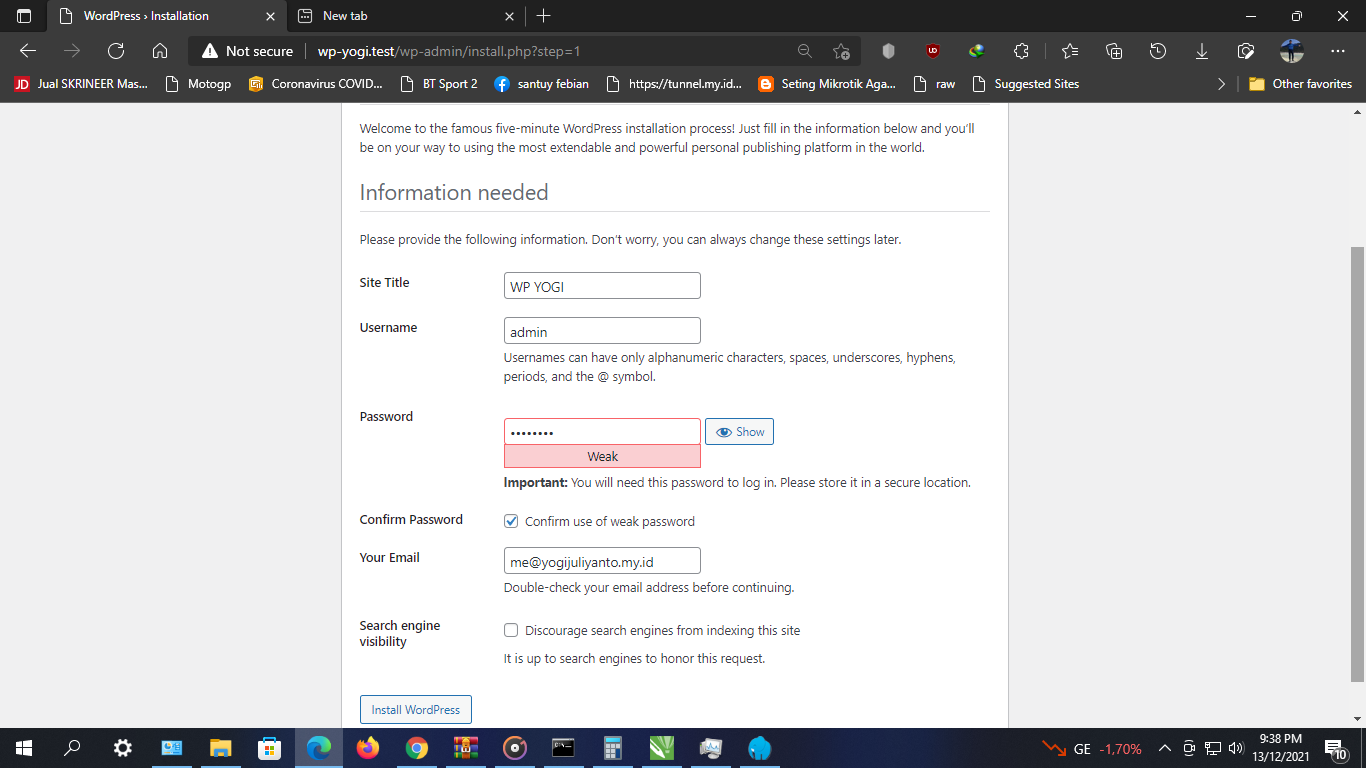Reload the page with the Refresh icon
Image resolution: width=1366 pixels, height=768 pixels.
115,51
